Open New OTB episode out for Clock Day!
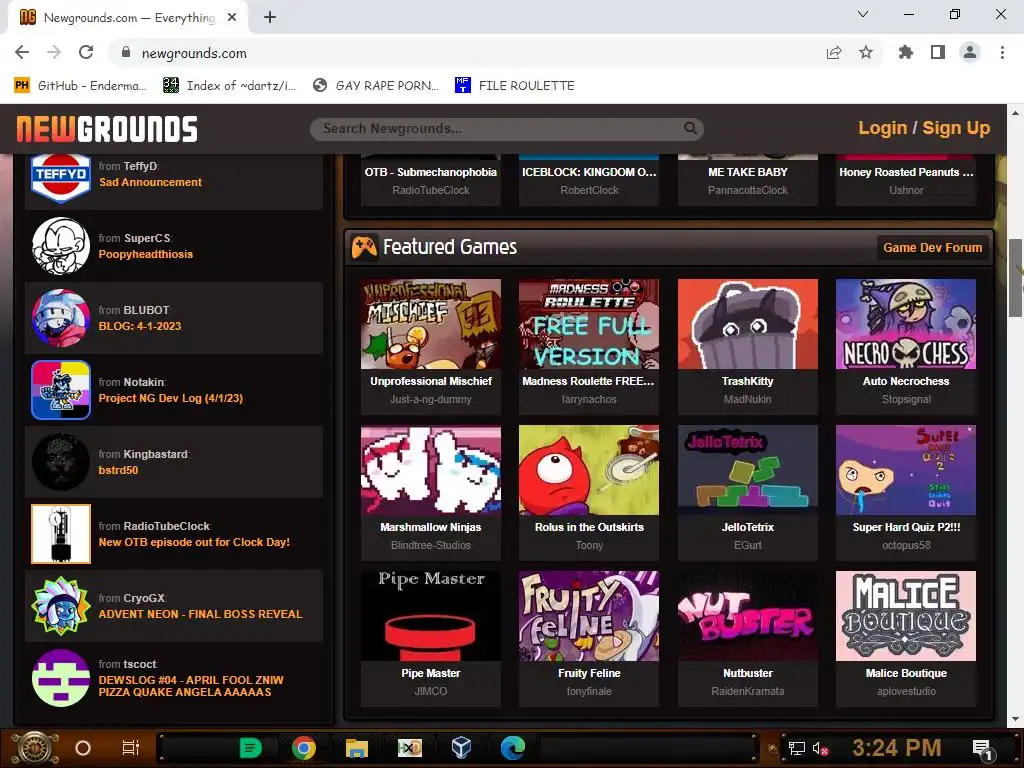This screenshot has width=1024, height=768. click(194, 542)
